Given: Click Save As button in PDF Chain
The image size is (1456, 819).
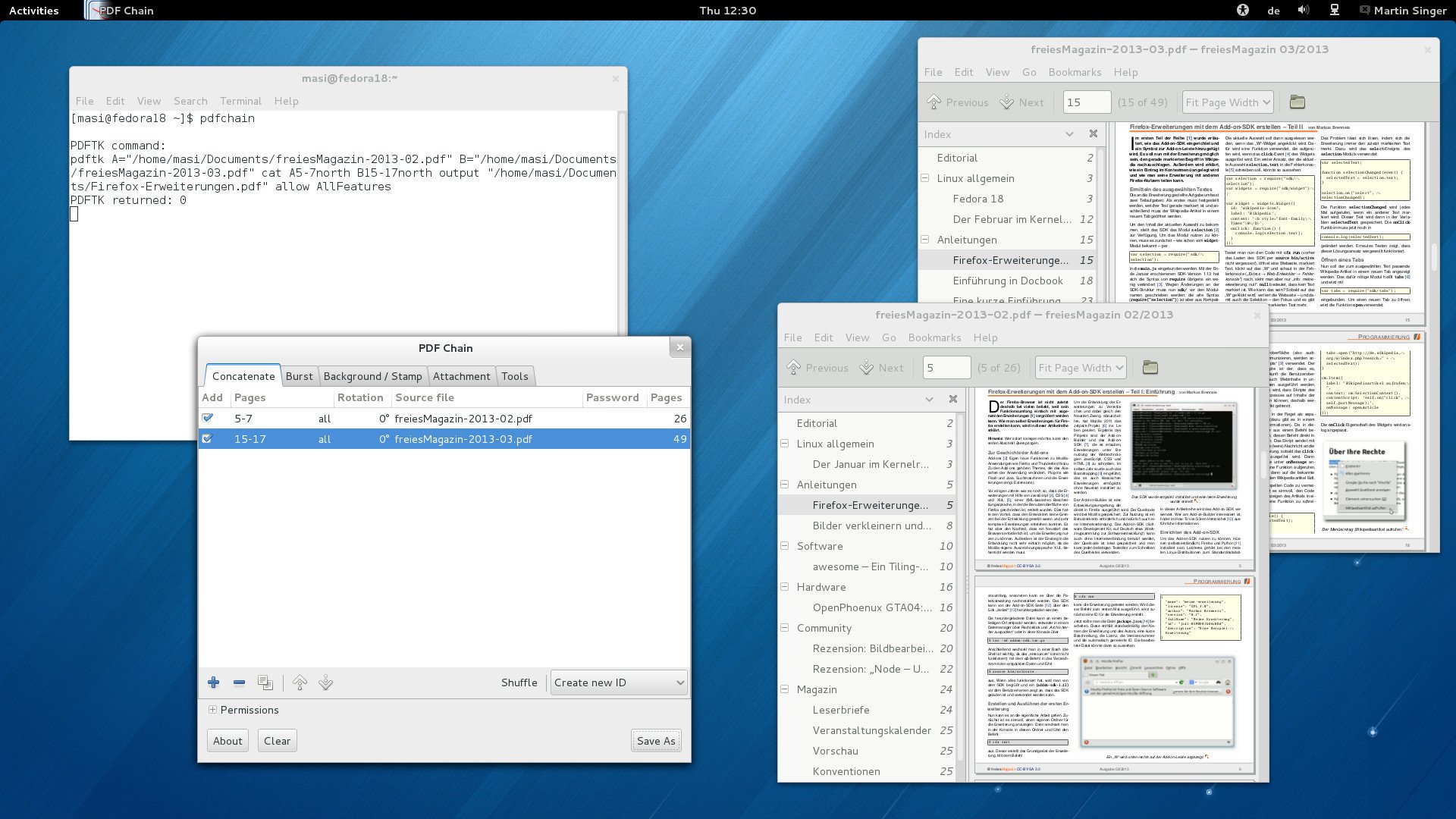Looking at the screenshot, I should click(656, 740).
